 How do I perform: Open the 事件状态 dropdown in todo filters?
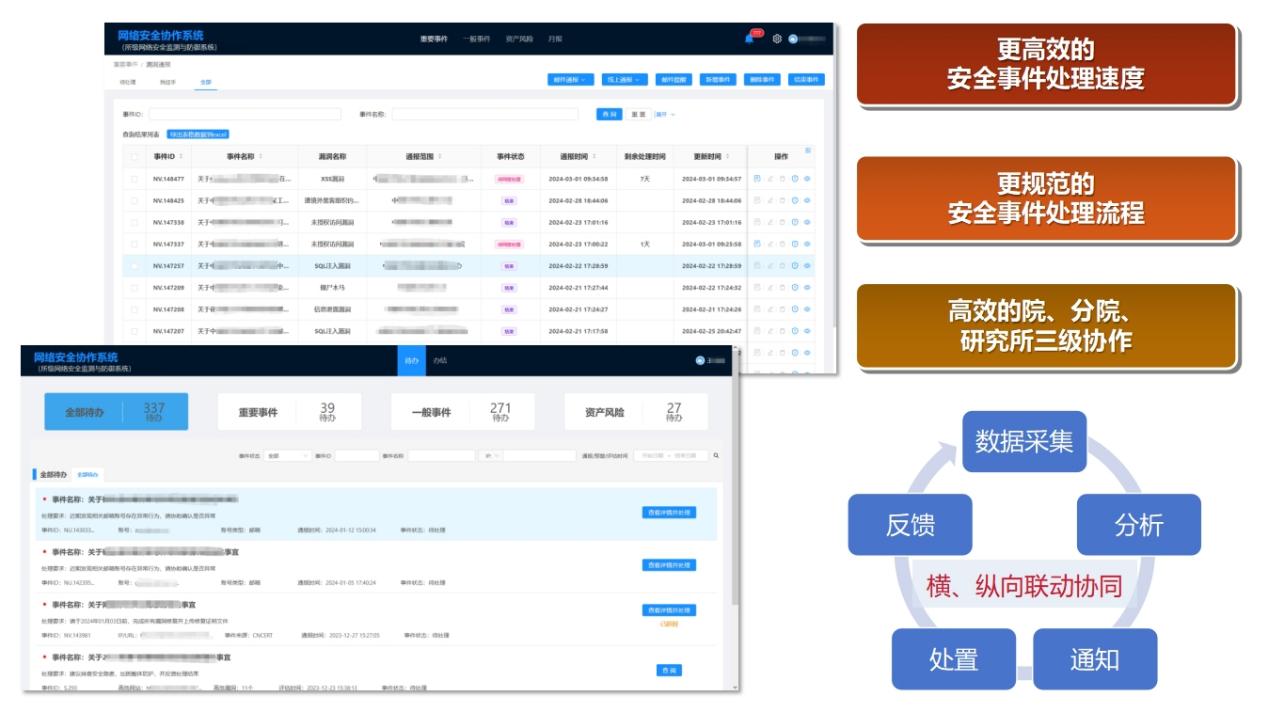tap(287, 456)
